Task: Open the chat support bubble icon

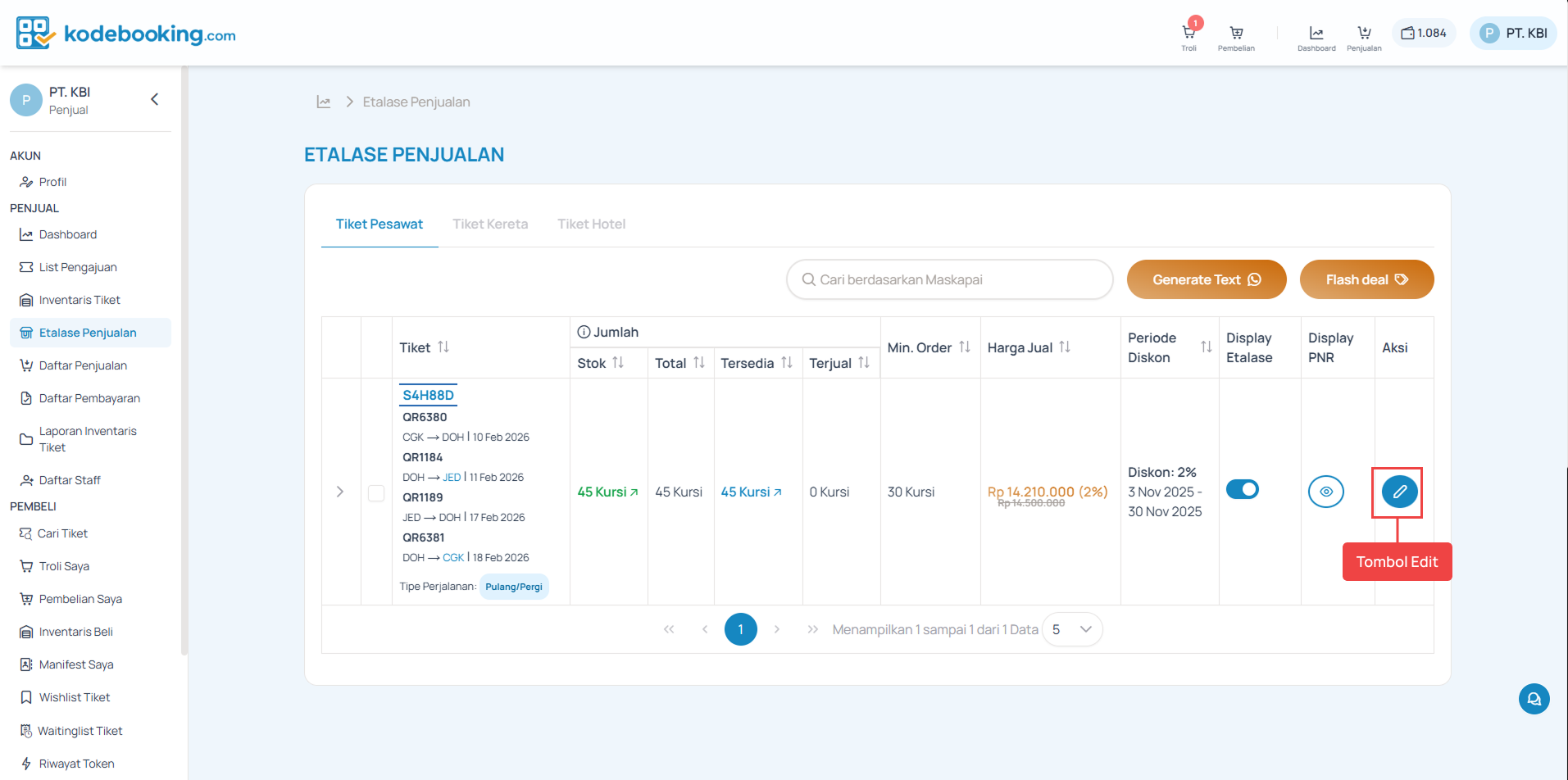Action: point(1534,699)
